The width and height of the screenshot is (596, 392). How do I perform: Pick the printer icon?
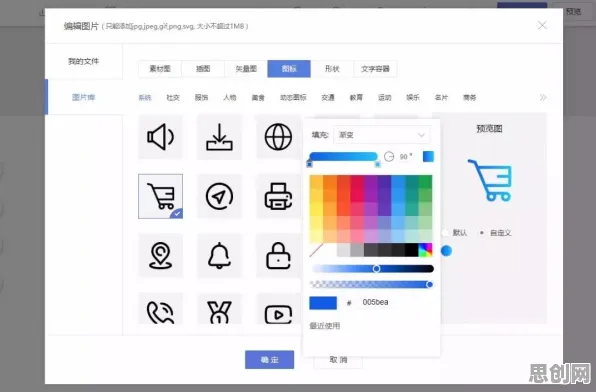278,196
